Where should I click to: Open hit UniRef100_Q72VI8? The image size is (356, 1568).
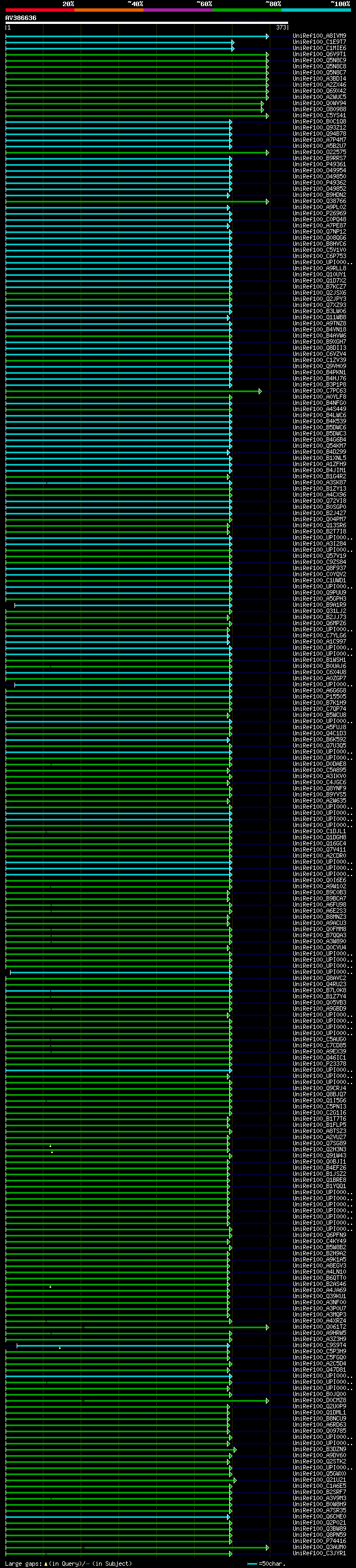(319, 501)
